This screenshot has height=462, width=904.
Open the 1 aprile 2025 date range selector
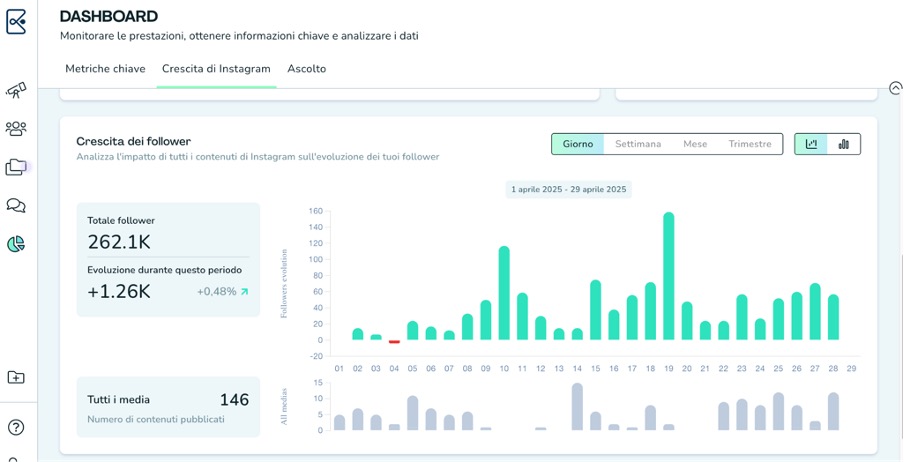[571, 189]
